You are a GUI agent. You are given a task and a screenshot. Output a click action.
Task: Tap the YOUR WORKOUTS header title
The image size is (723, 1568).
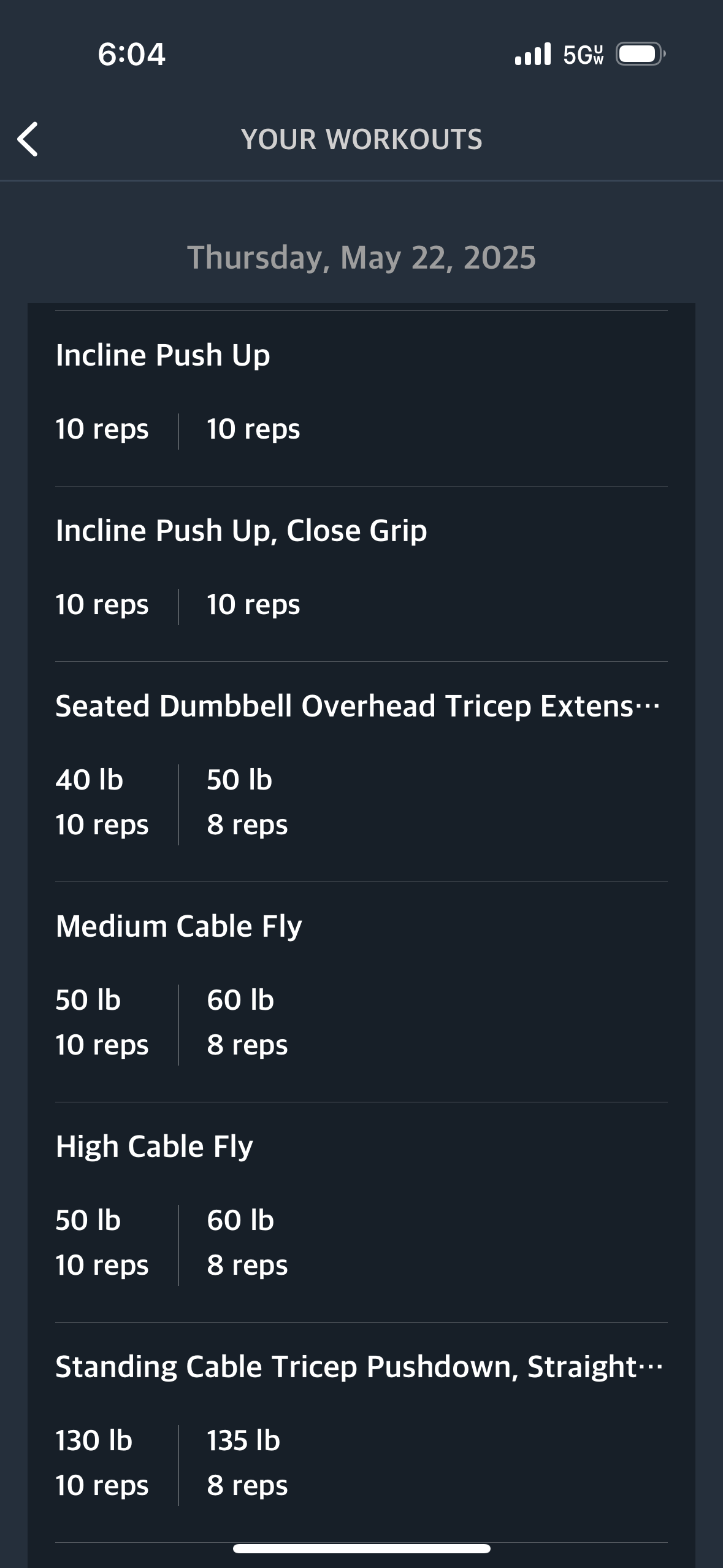pyautogui.click(x=362, y=139)
